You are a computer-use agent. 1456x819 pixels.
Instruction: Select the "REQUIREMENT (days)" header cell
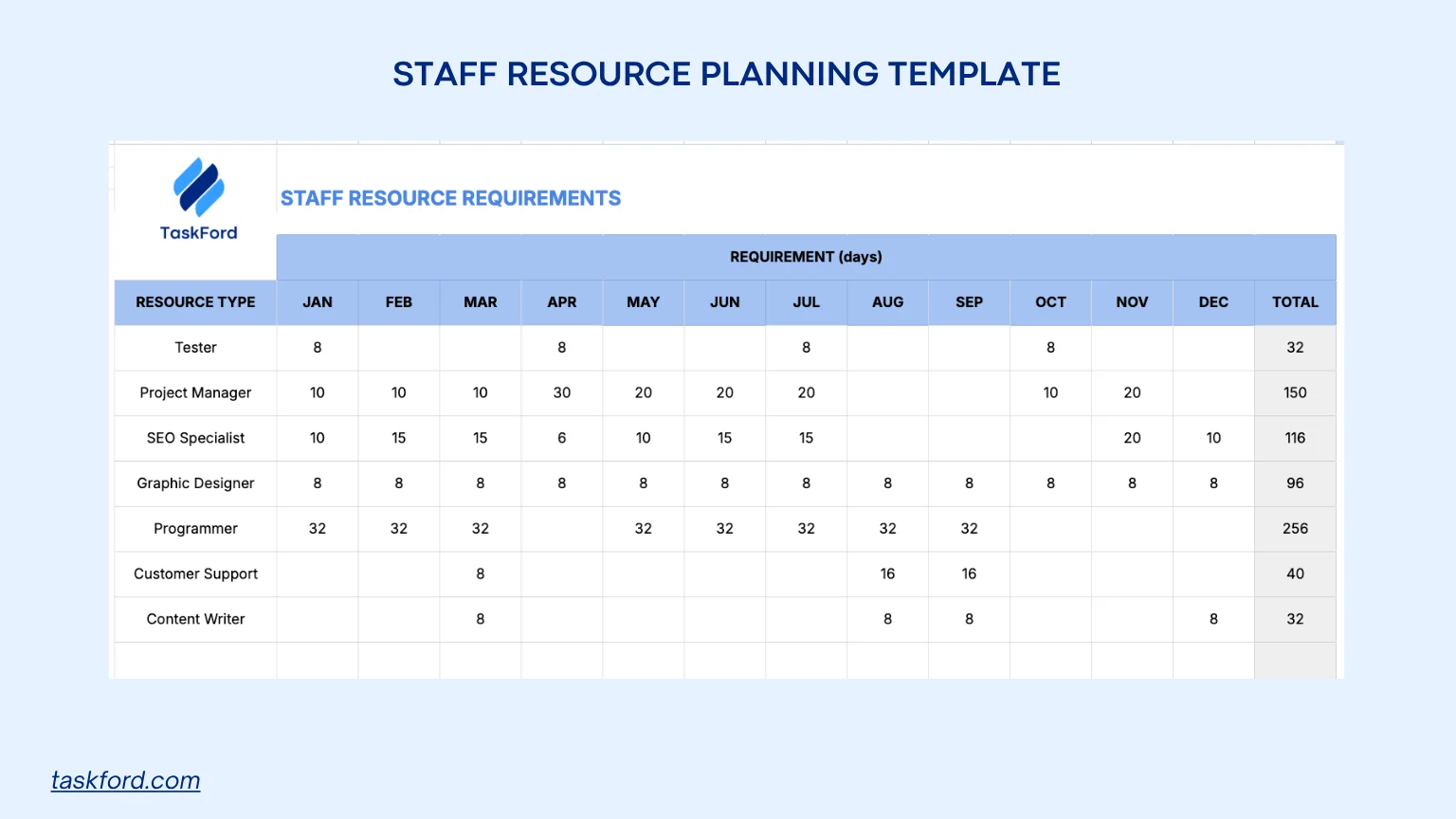(806, 257)
